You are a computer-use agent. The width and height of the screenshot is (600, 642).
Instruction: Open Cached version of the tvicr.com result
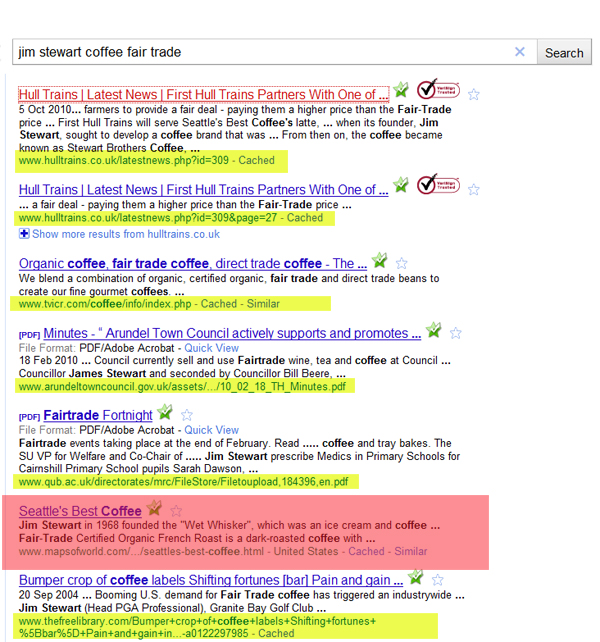pyautogui.click(x=219, y=303)
